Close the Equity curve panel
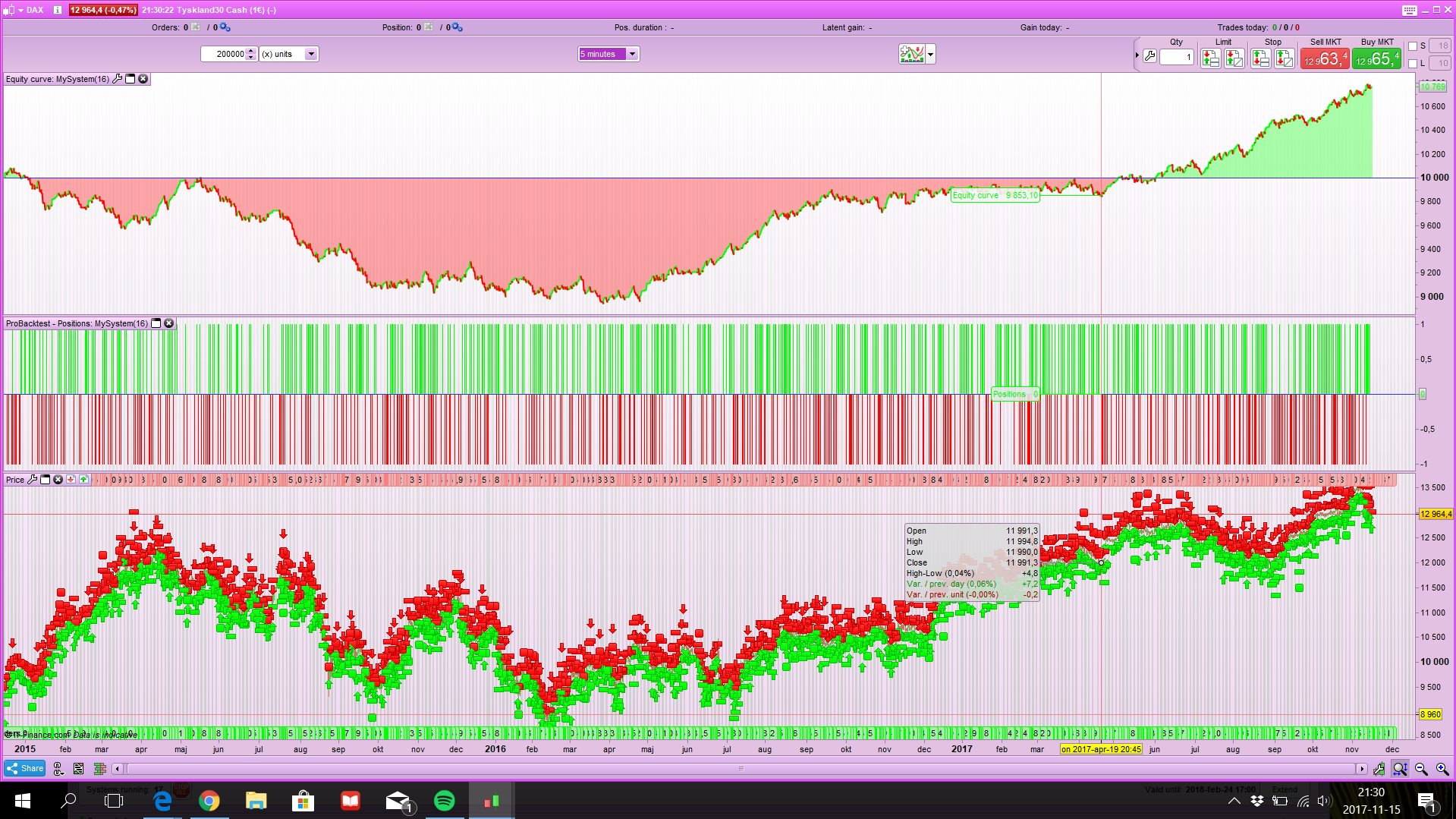 pyautogui.click(x=143, y=79)
